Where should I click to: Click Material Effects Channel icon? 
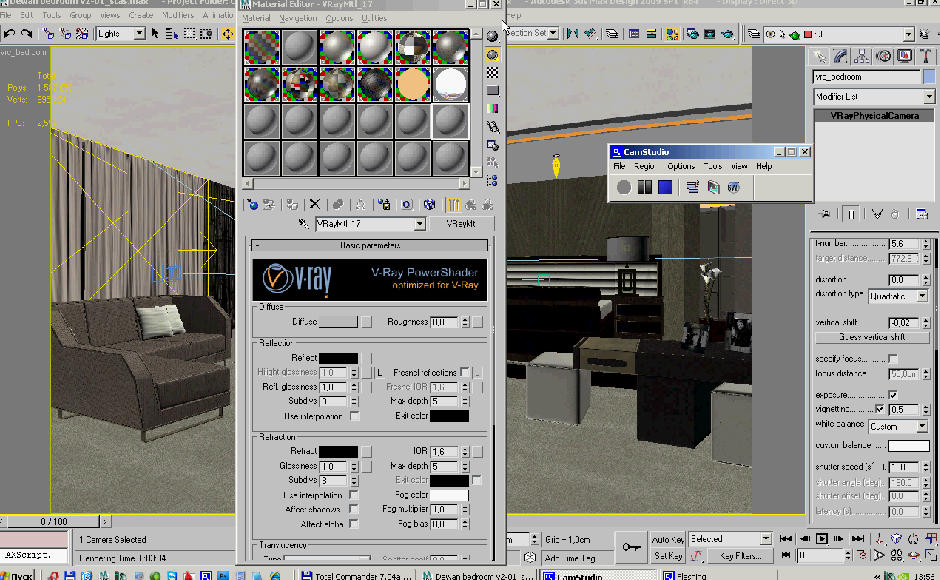(406, 205)
